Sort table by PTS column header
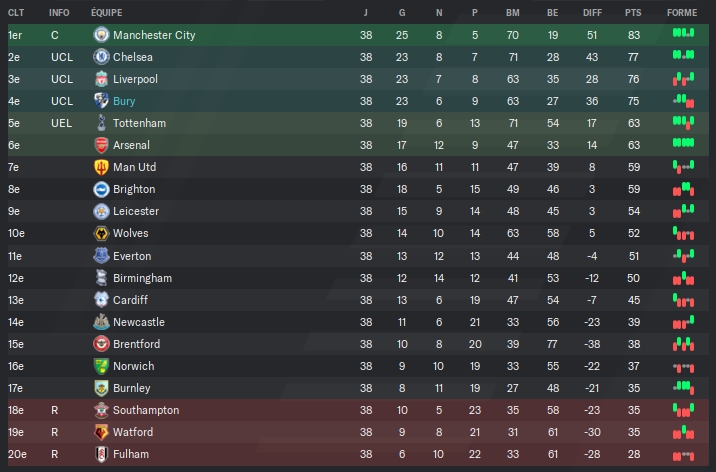 [x=633, y=13]
